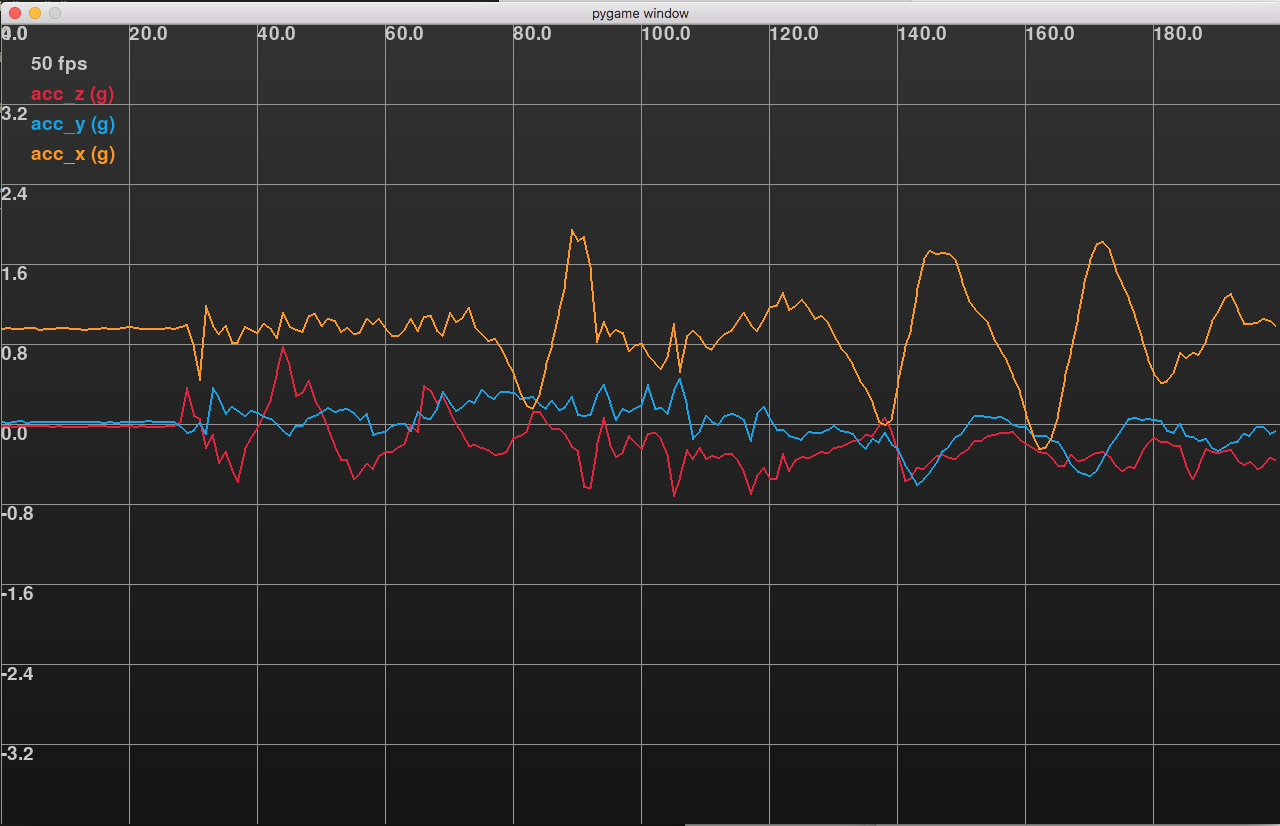Viewport: 1280px width, 826px height.
Task: Click the -0.8 y-axis label
Action: [x=18, y=514]
